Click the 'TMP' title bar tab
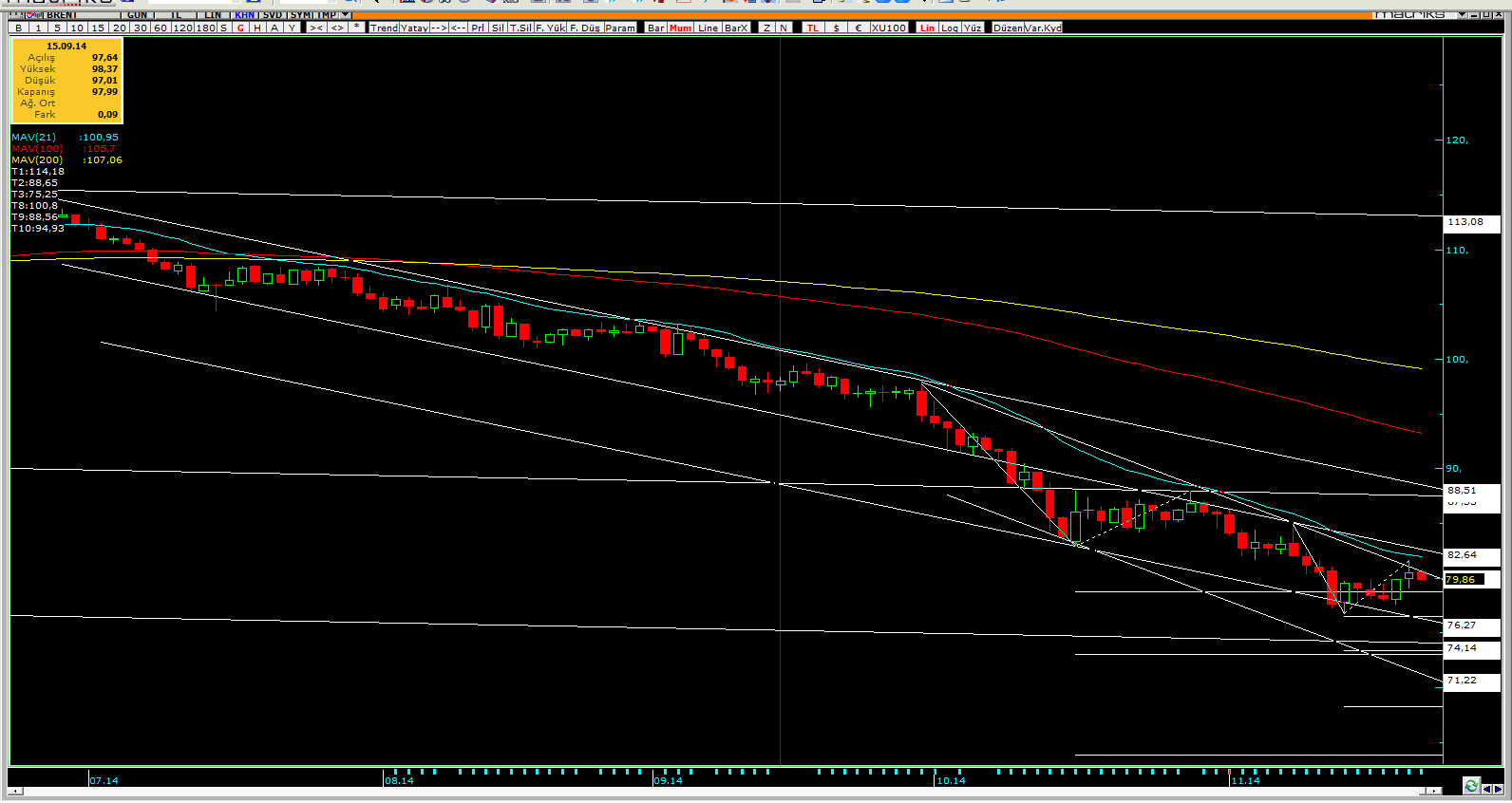The width and height of the screenshot is (1512, 803). pyautogui.click(x=326, y=14)
